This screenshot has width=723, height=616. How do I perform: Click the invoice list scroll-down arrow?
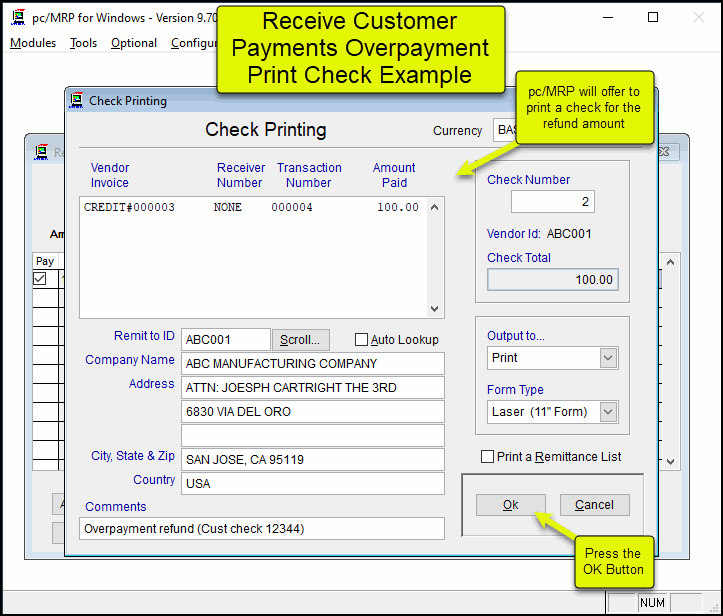tap(434, 309)
